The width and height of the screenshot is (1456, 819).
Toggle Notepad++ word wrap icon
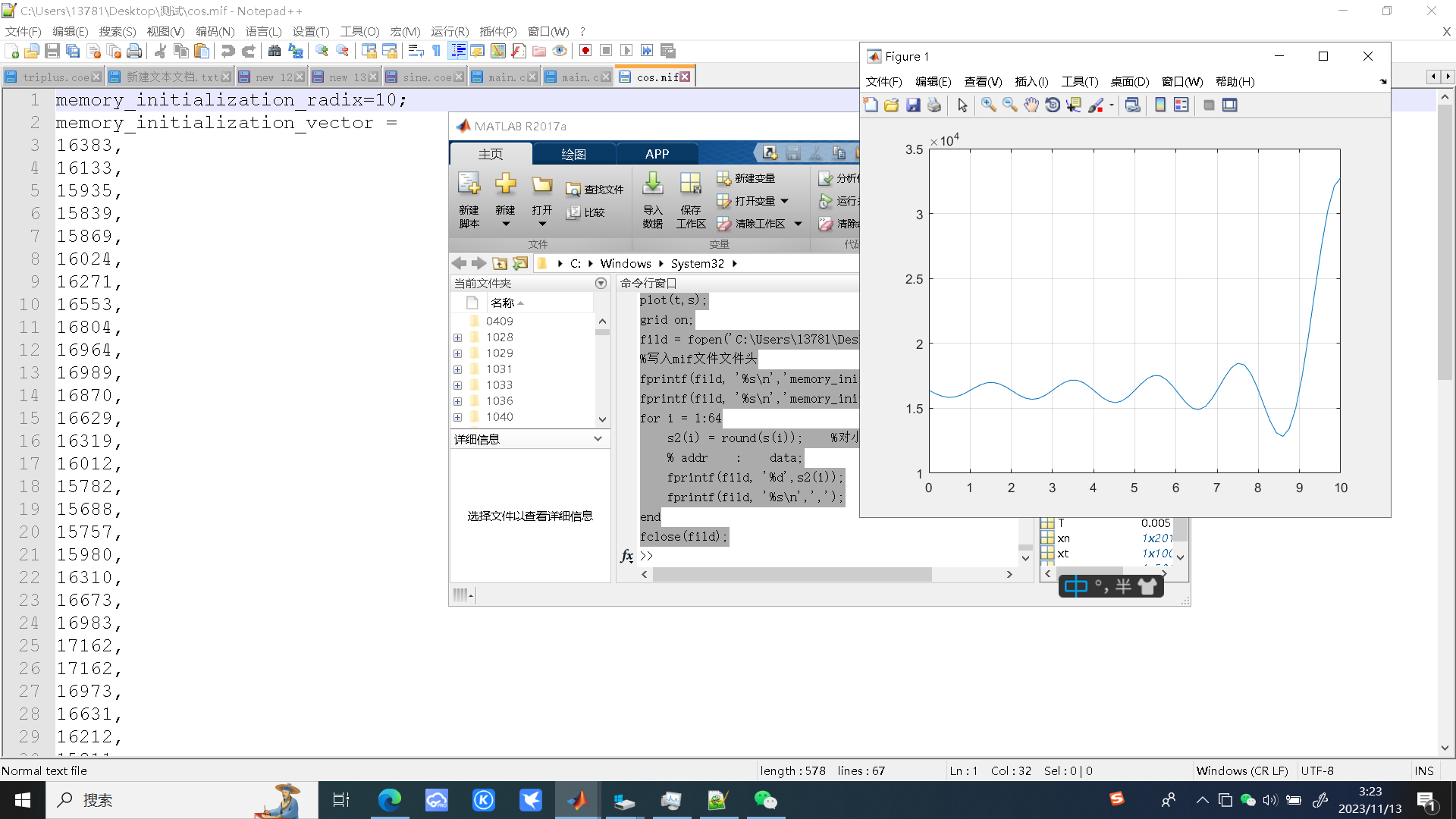click(416, 51)
